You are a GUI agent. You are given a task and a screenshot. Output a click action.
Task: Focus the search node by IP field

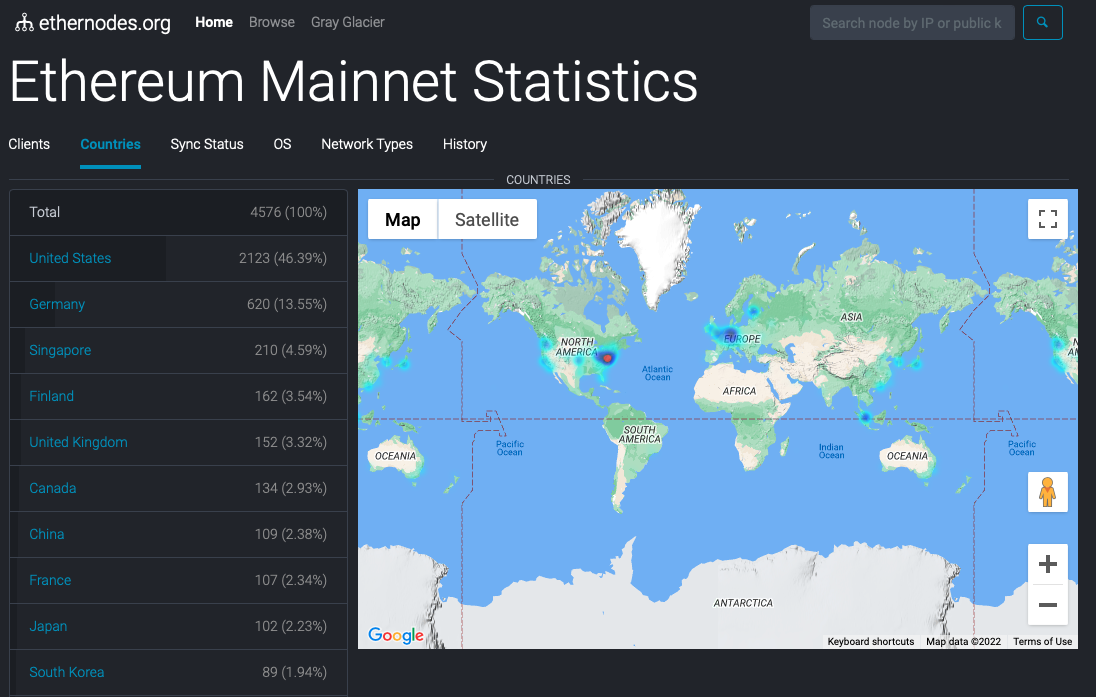pos(912,22)
